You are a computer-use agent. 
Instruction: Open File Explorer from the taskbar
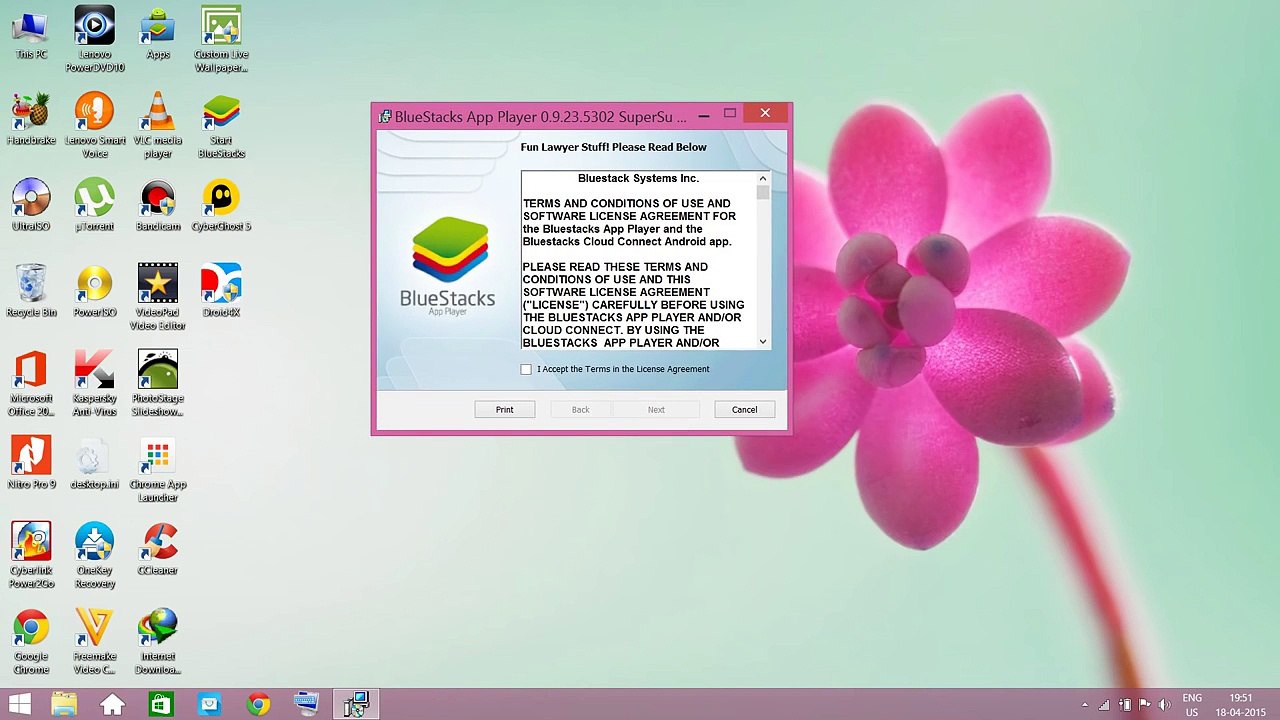[64, 705]
